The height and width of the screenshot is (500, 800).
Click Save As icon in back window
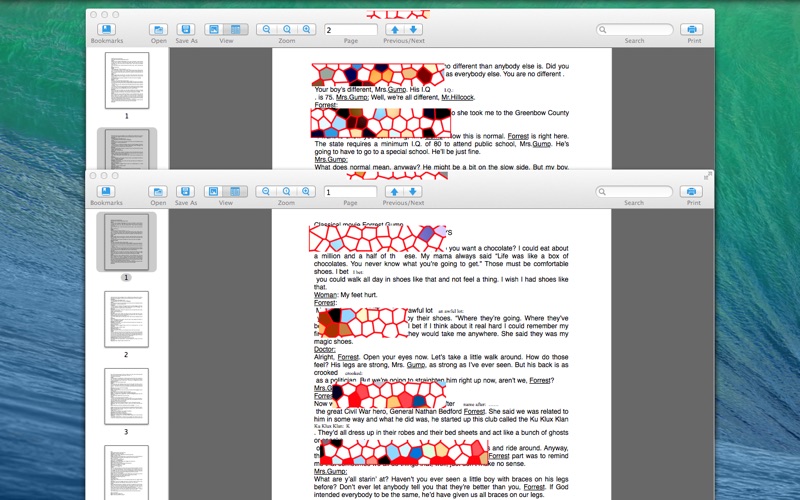[186, 30]
